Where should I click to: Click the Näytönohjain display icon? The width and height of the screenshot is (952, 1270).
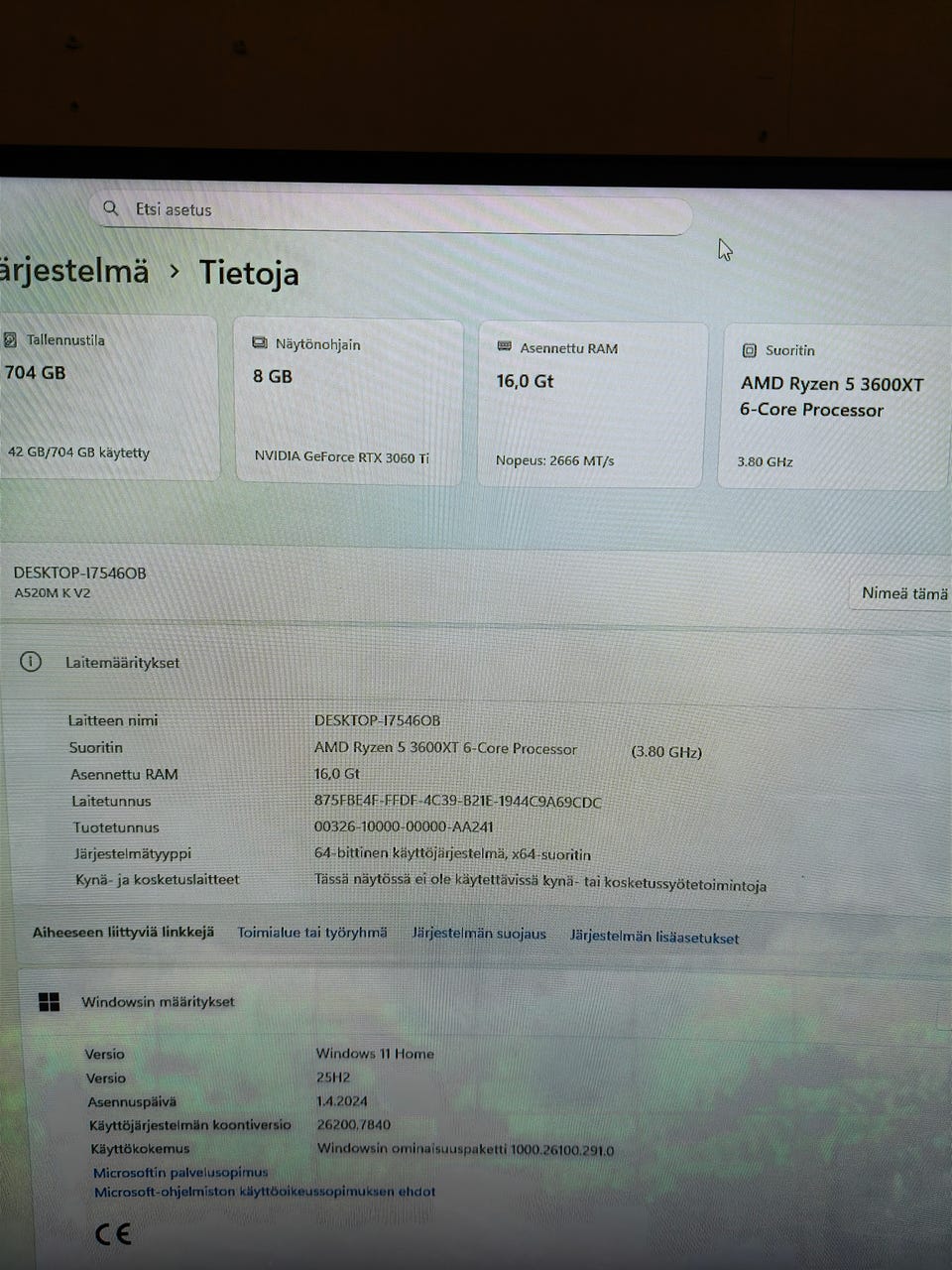coord(260,343)
